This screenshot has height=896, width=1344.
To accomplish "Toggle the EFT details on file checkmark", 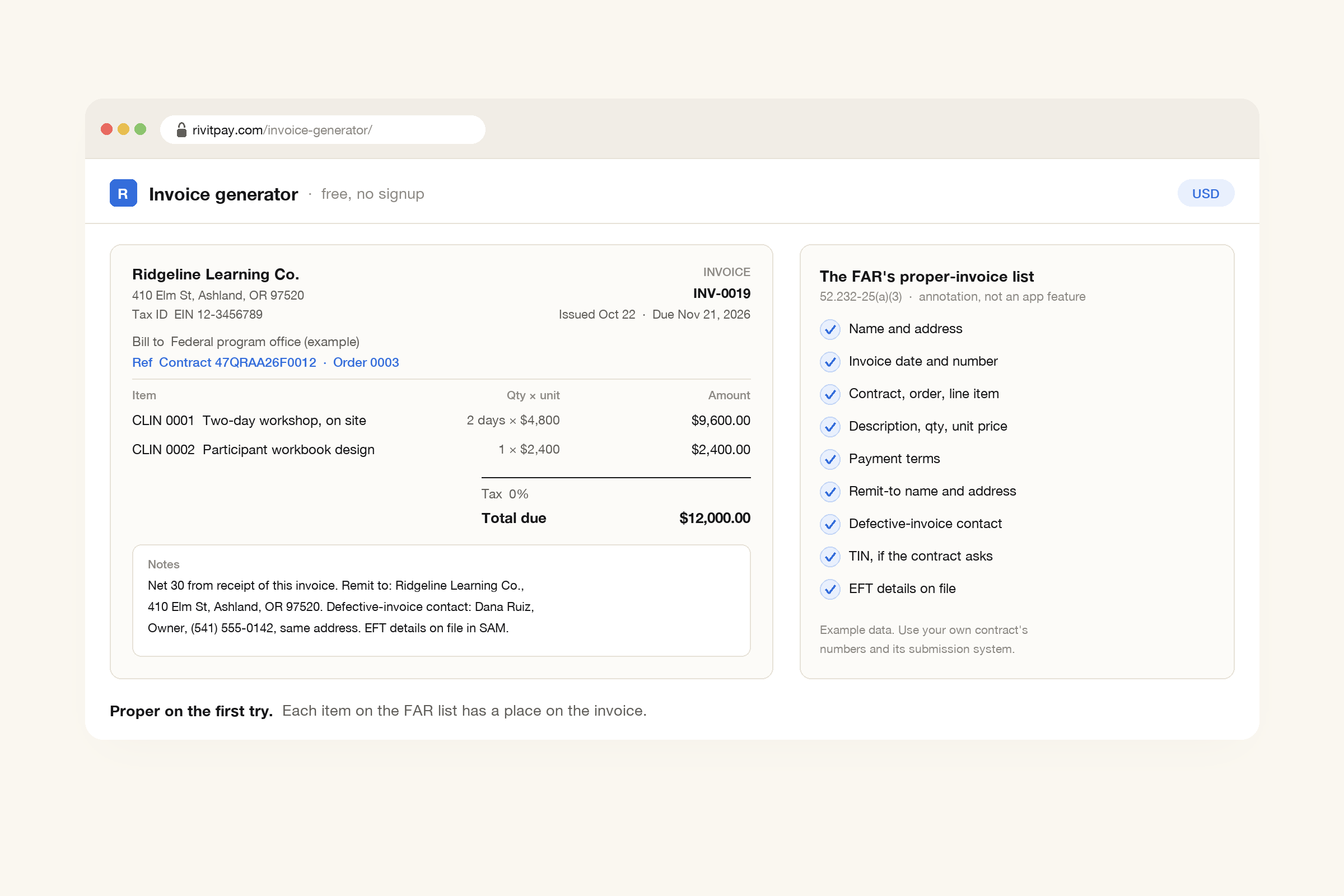I will [830, 590].
